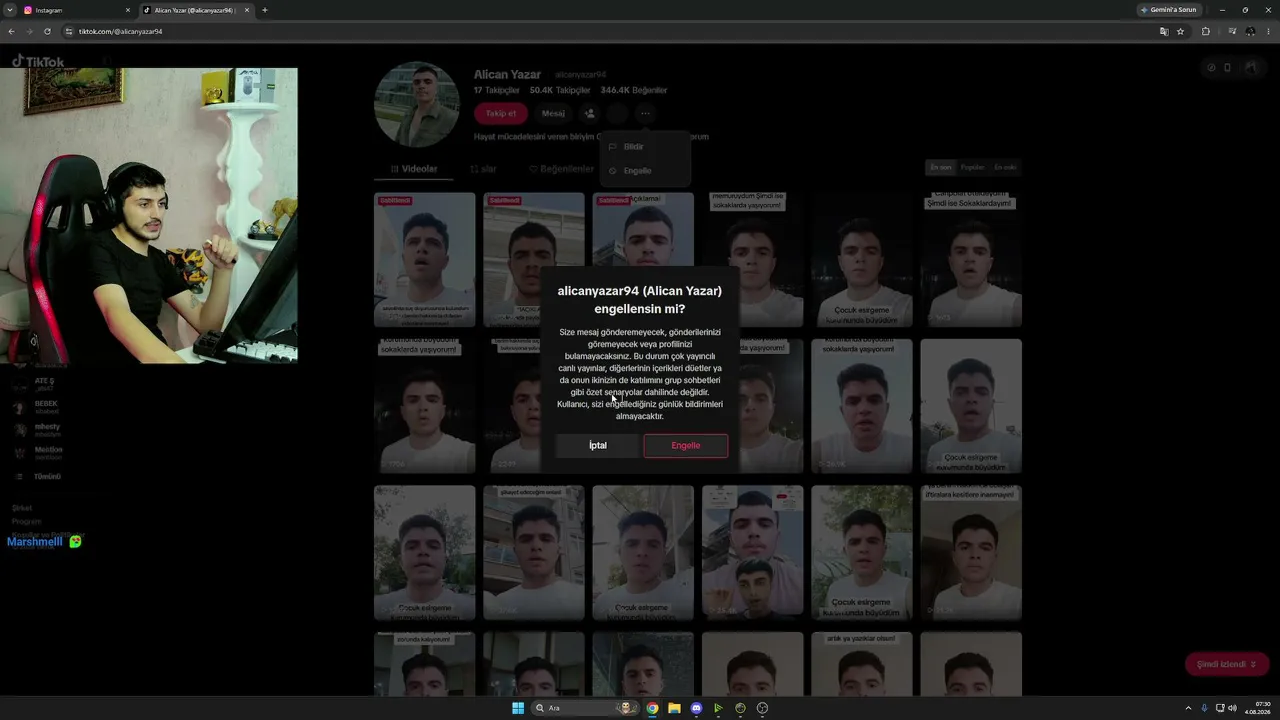Image resolution: width=1280 pixels, height=720 pixels.
Task: Open OBS Studio from the taskbar
Action: tap(763, 708)
